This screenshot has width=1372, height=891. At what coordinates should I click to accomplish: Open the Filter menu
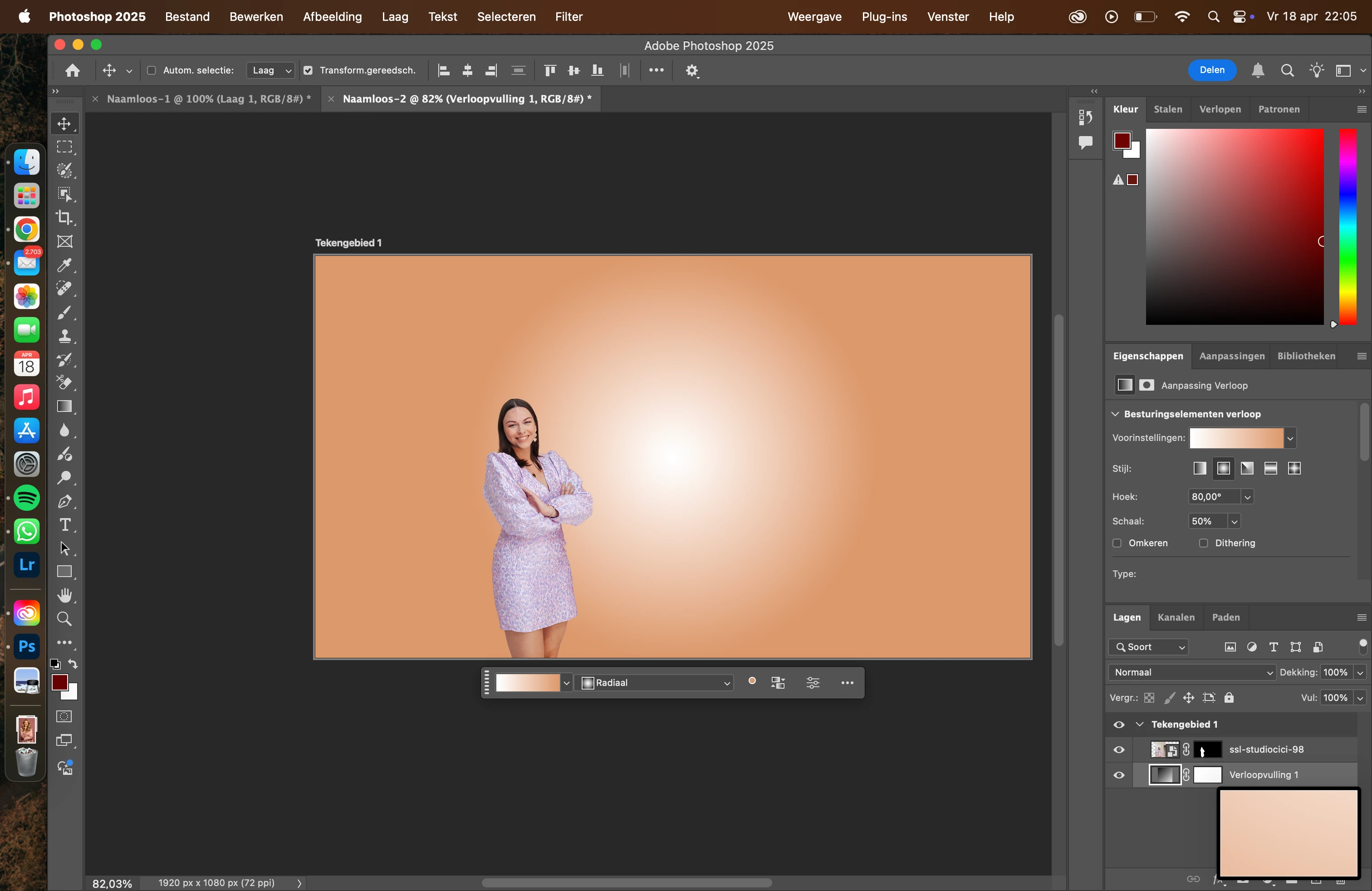568,17
